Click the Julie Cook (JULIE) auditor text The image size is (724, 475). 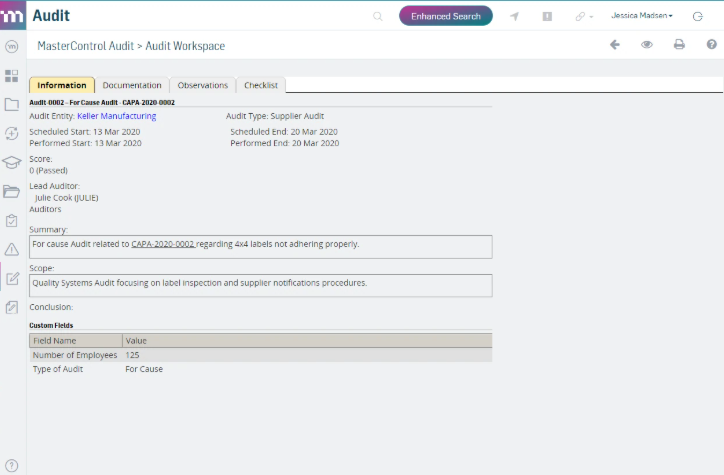click(66, 198)
